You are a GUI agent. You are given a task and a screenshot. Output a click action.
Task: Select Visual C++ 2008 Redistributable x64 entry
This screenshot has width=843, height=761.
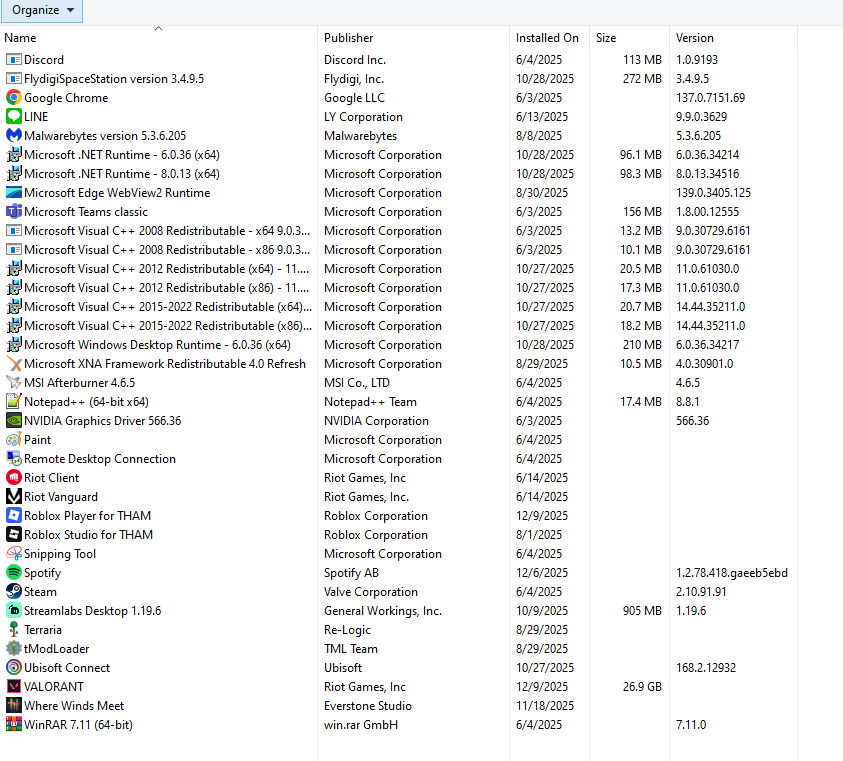tap(401, 231)
